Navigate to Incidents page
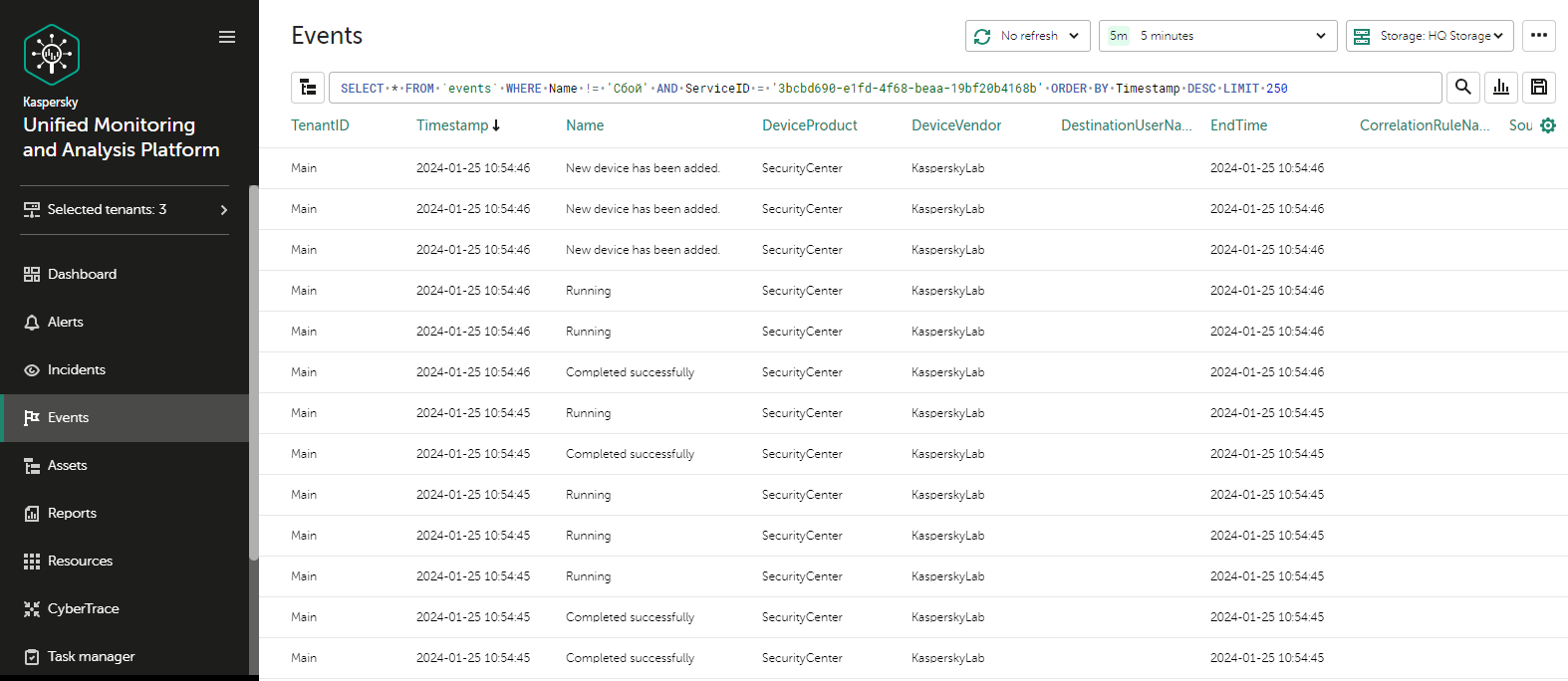The width and height of the screenshot is (1568, 681). (77, 369)
